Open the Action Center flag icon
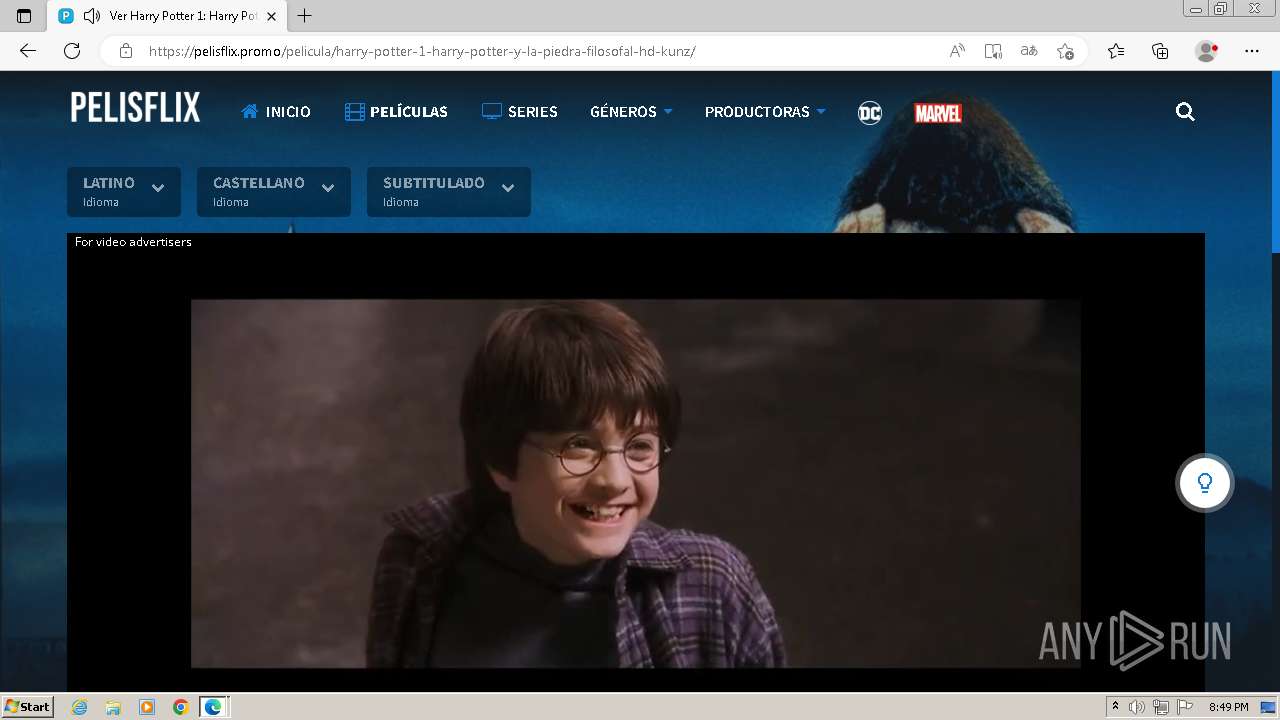The height and width of the screenshot is (720, 1280). (1185, 707)
